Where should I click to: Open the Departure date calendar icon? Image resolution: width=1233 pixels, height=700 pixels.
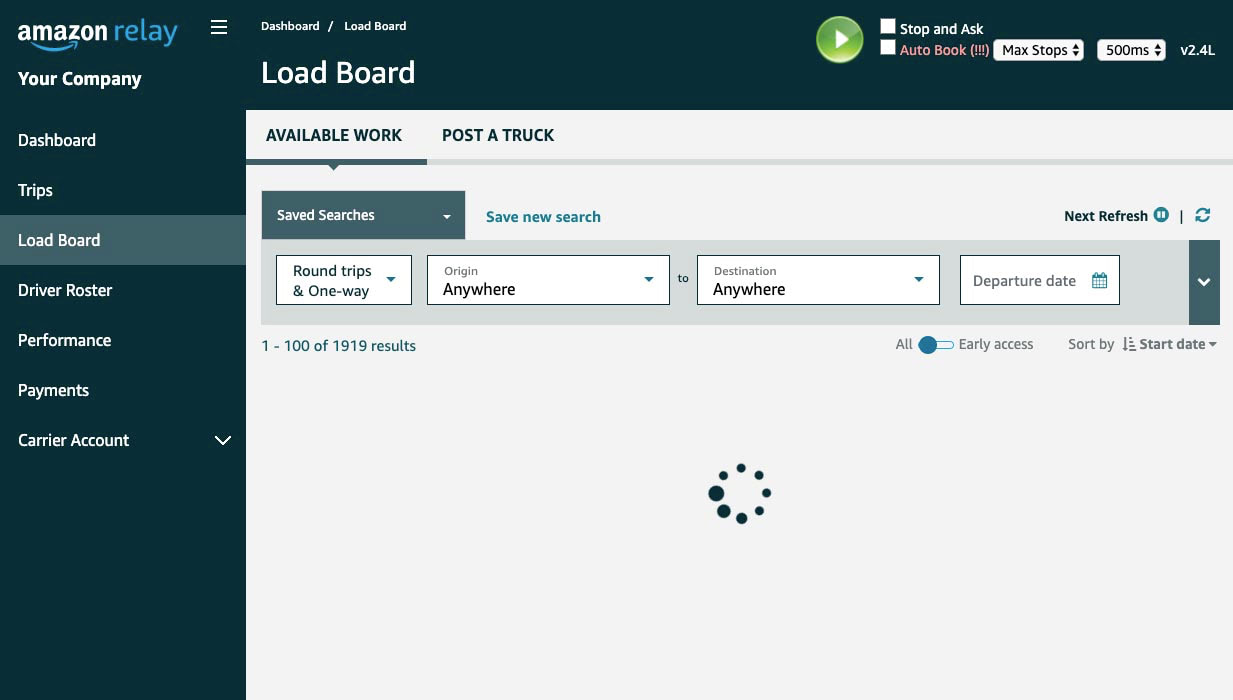pyautogui.click(x=1100, y=281)
